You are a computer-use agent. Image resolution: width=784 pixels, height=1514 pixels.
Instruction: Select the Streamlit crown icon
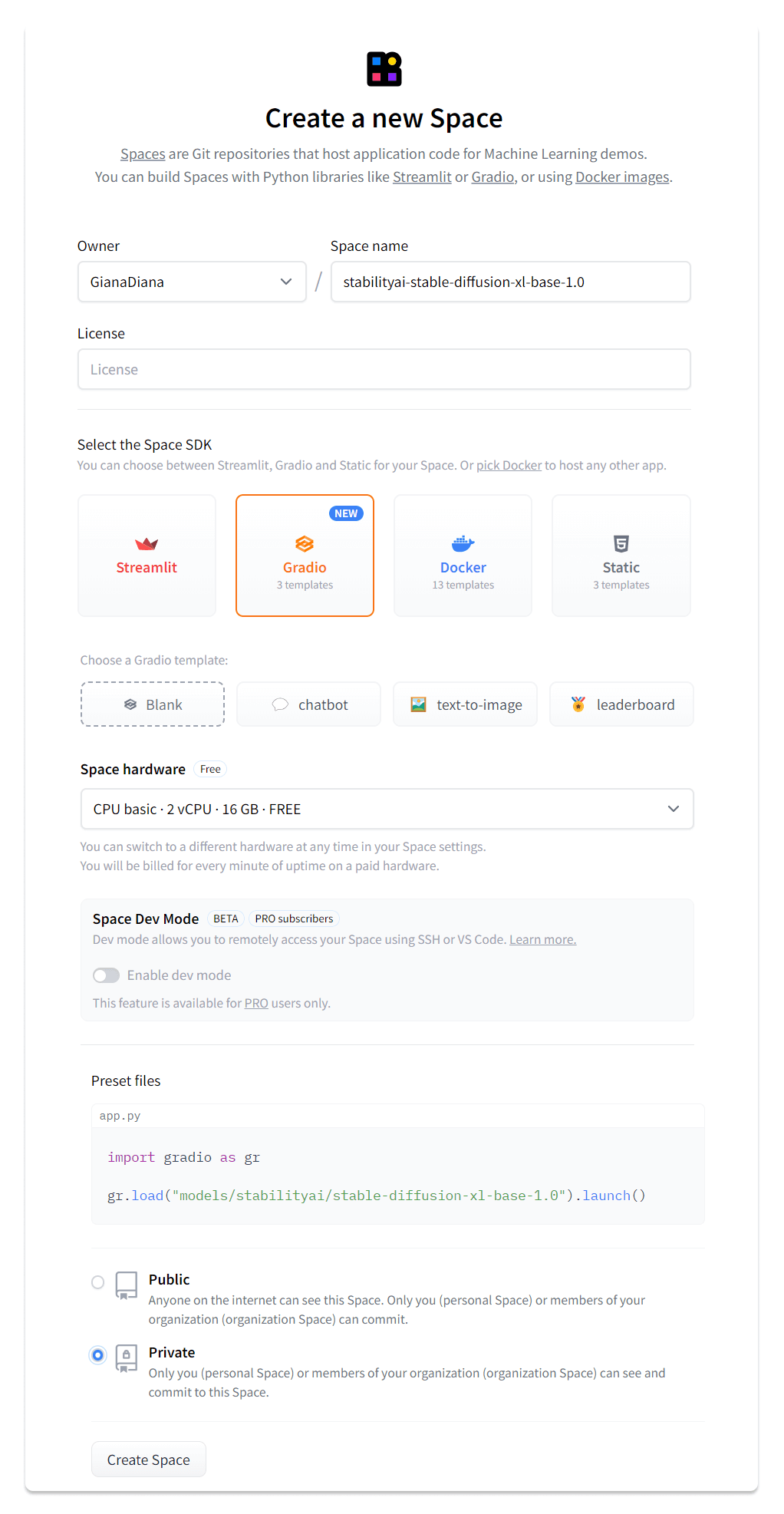[x=147, y=544]
